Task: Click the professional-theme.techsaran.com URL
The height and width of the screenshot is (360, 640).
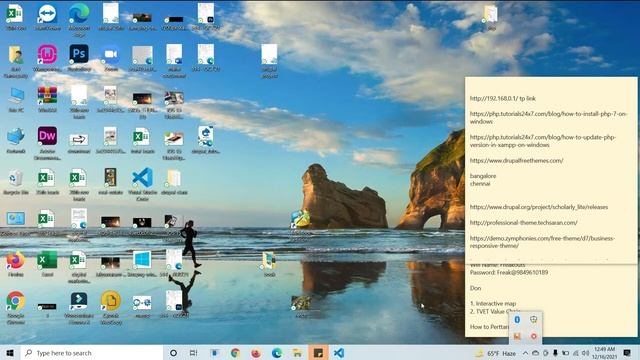Action: click(x=523, y=222)
